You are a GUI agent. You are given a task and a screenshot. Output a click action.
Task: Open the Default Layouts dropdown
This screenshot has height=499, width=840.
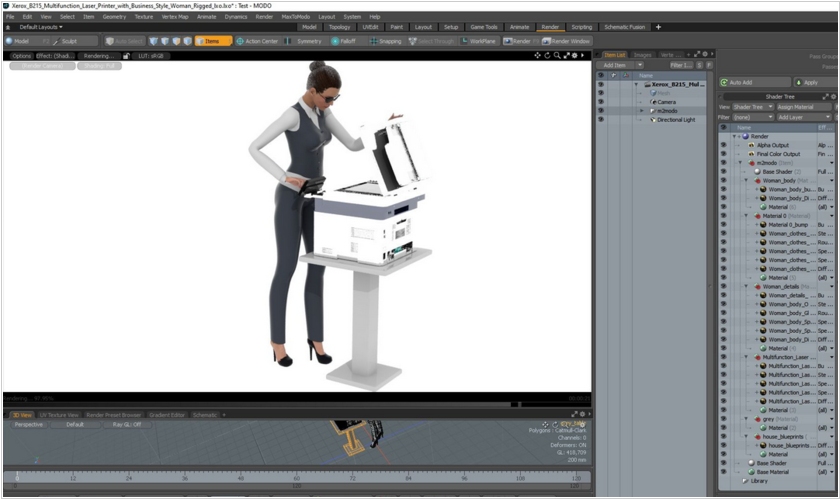pyautogui.click(x=38, y=27)
